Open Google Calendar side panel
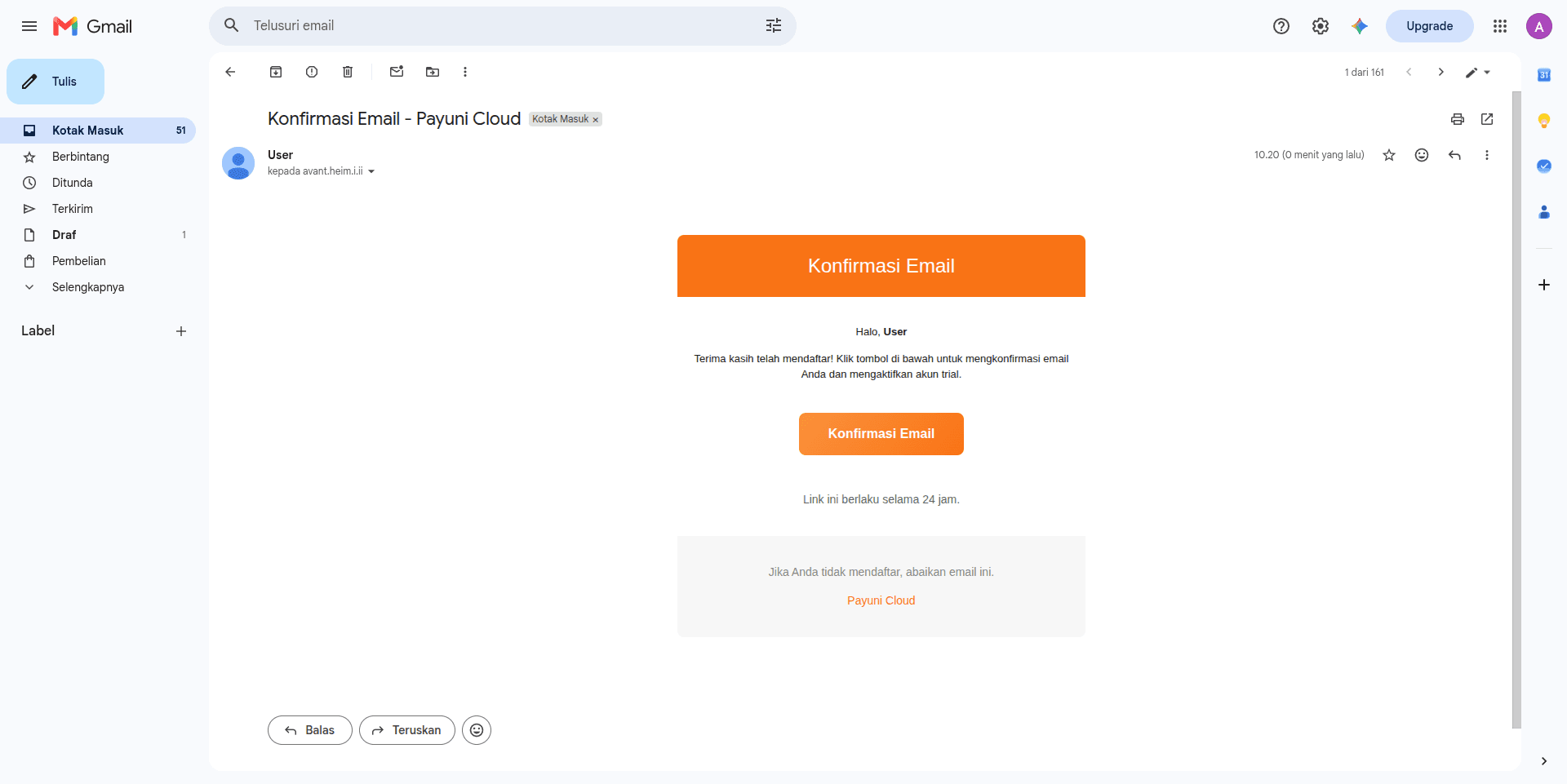Screen dimensions: 1567x784 (1544, 75)
